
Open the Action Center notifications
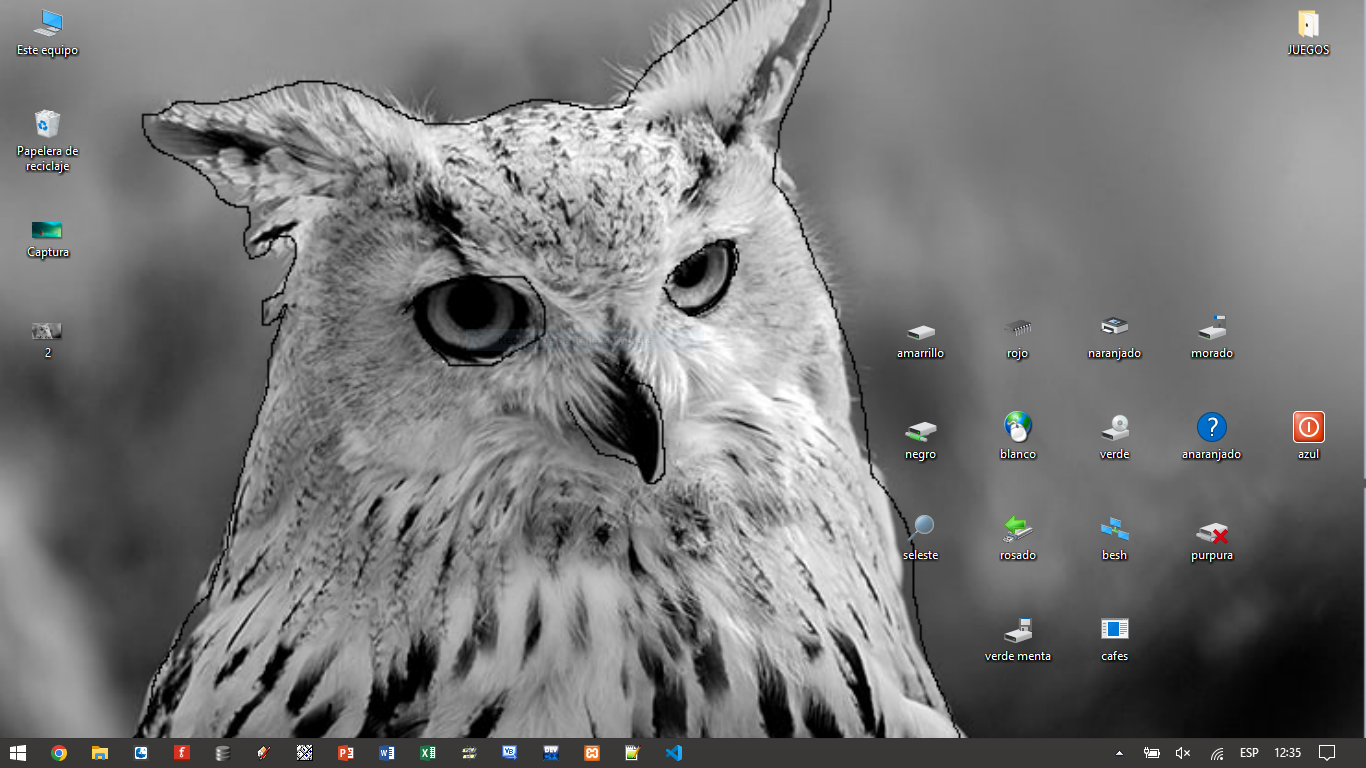[1327, 753]
